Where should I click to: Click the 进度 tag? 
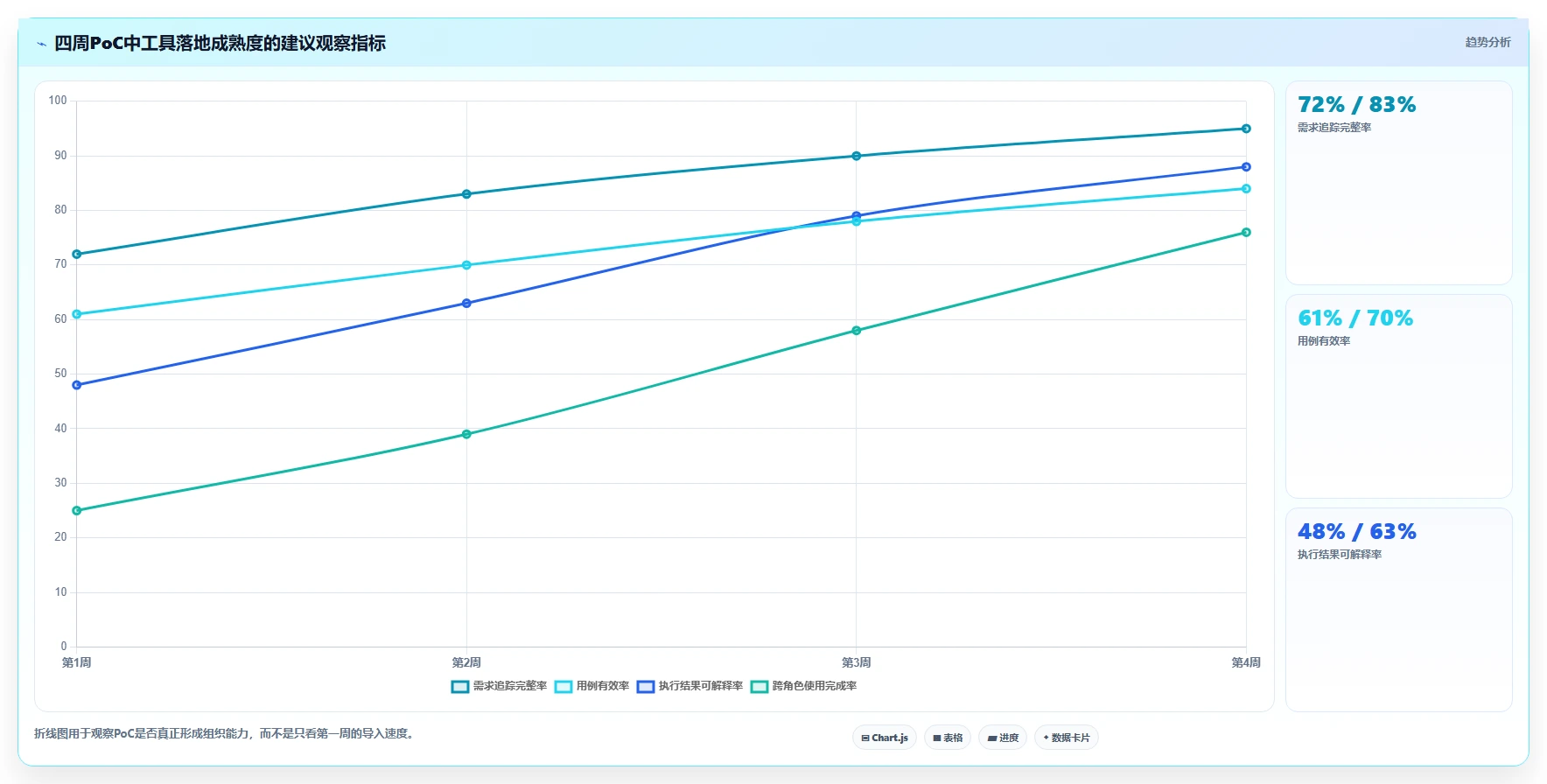click(1003, 738)
